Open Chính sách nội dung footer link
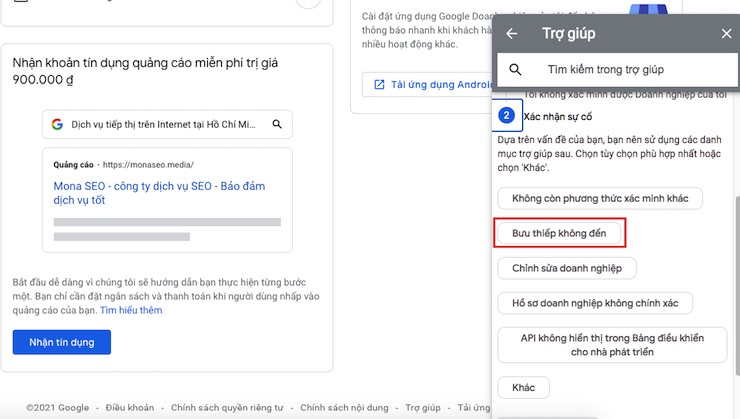 [x=344, y=407]
